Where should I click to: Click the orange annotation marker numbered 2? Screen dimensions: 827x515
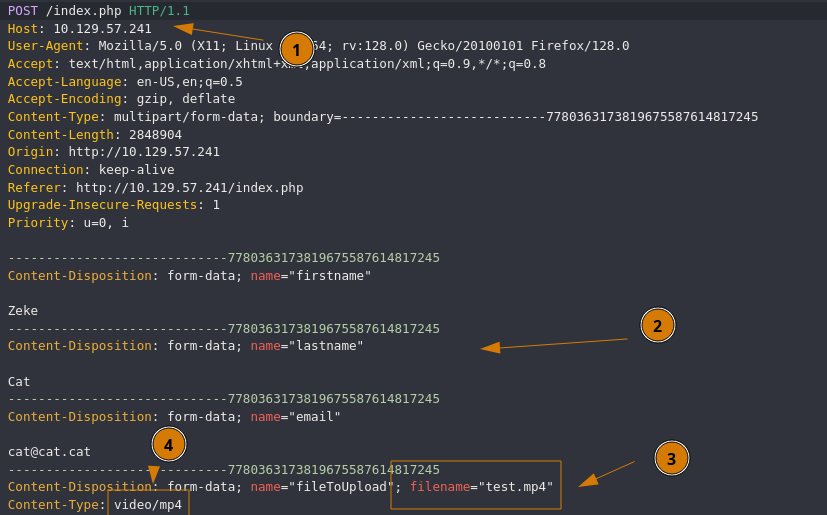(657, 325)
